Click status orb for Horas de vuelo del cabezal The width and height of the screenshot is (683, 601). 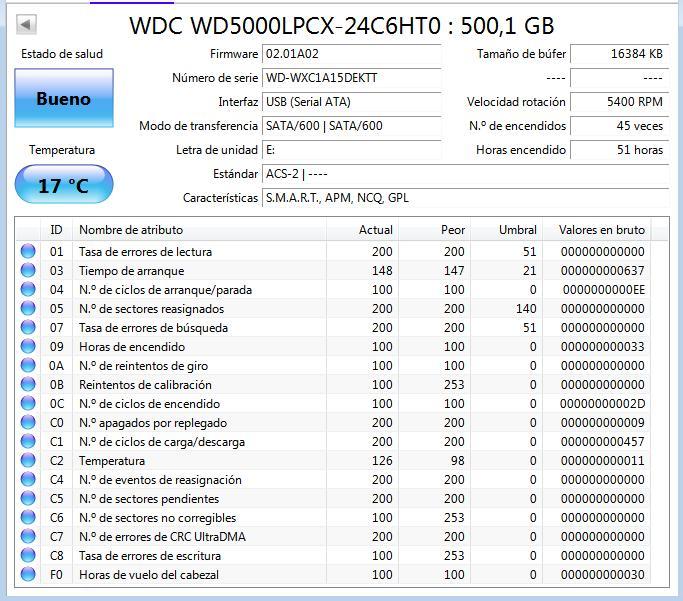28,574
